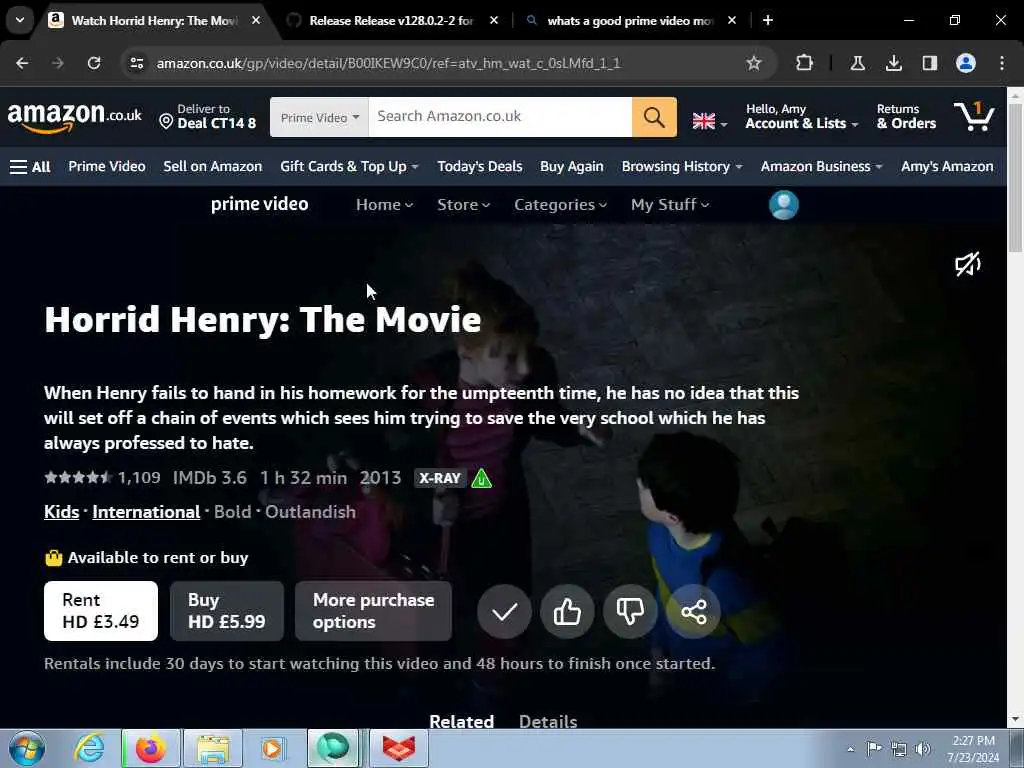Viewport: 1024px width, 768px height.
Task: Open Chrome profile avatar icon
Action: pyautogui.click(x=966, y=63)
